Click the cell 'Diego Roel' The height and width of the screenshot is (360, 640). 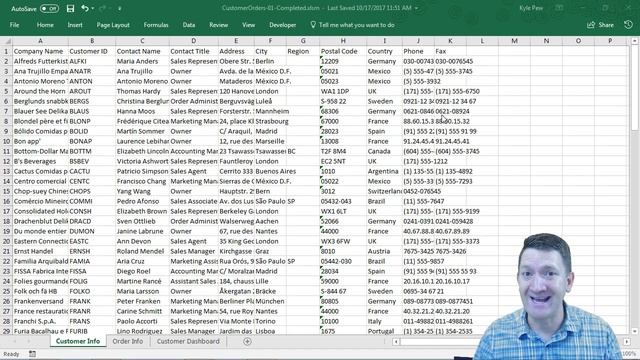(142, 271)
